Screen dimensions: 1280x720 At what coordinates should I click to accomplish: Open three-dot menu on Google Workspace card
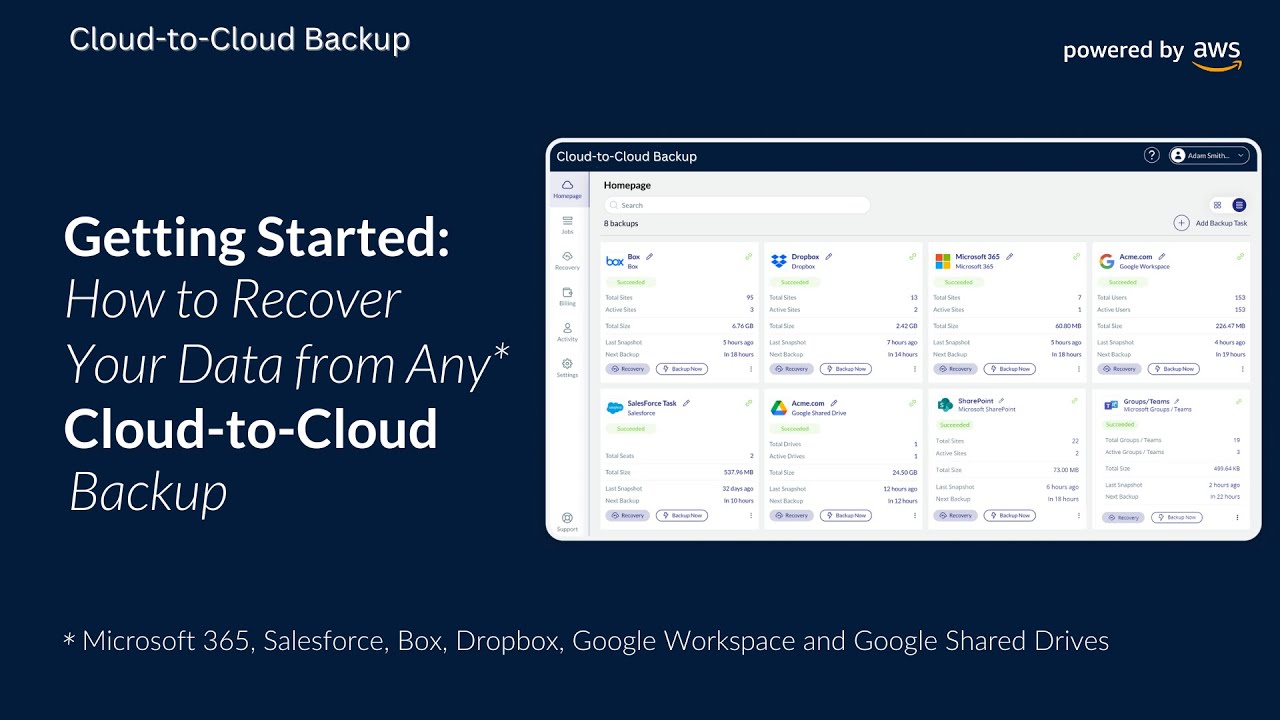pos(1243,369)
